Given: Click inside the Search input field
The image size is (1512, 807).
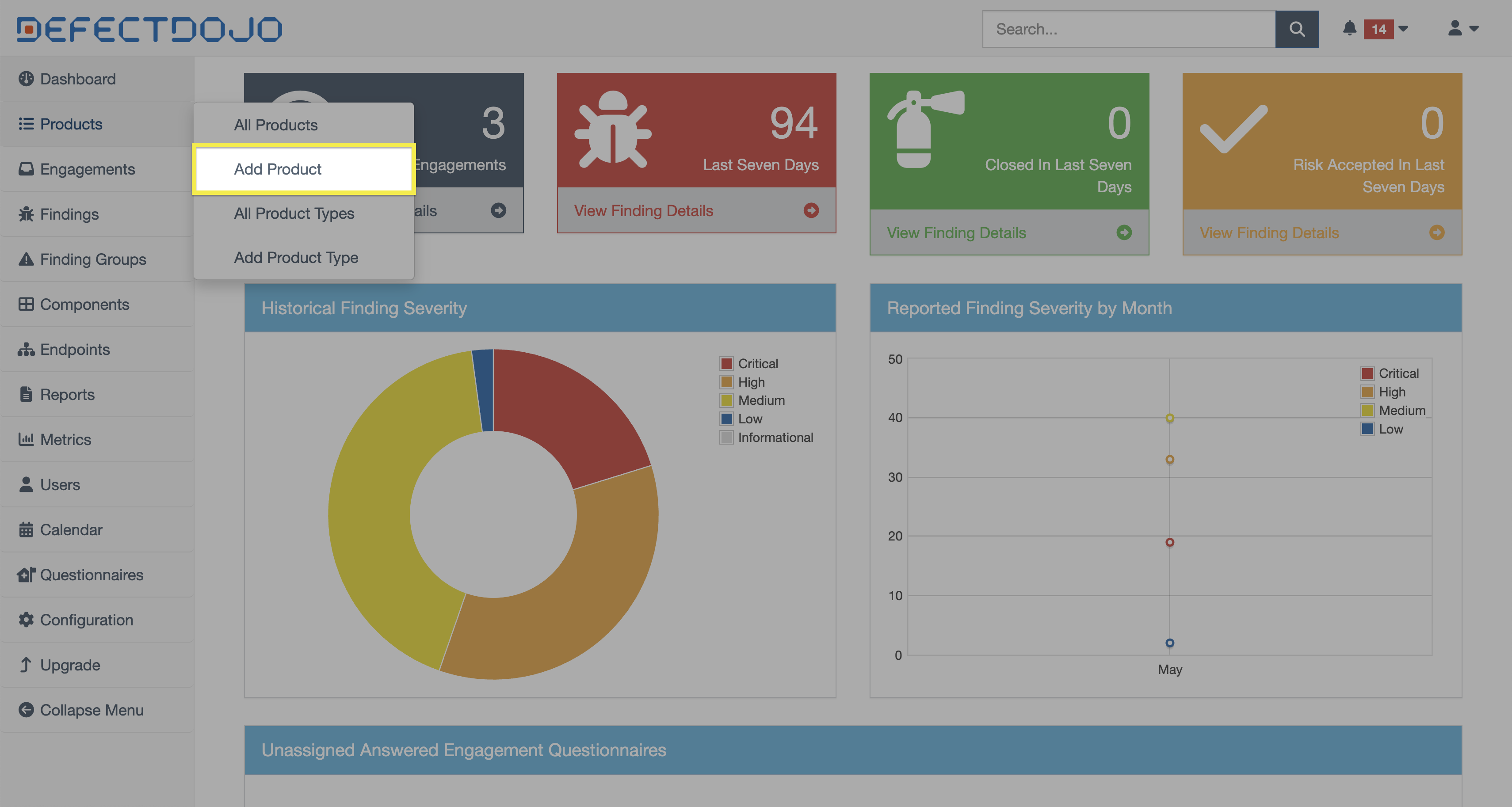Looking at the screenshot, I should (1129, 29).
